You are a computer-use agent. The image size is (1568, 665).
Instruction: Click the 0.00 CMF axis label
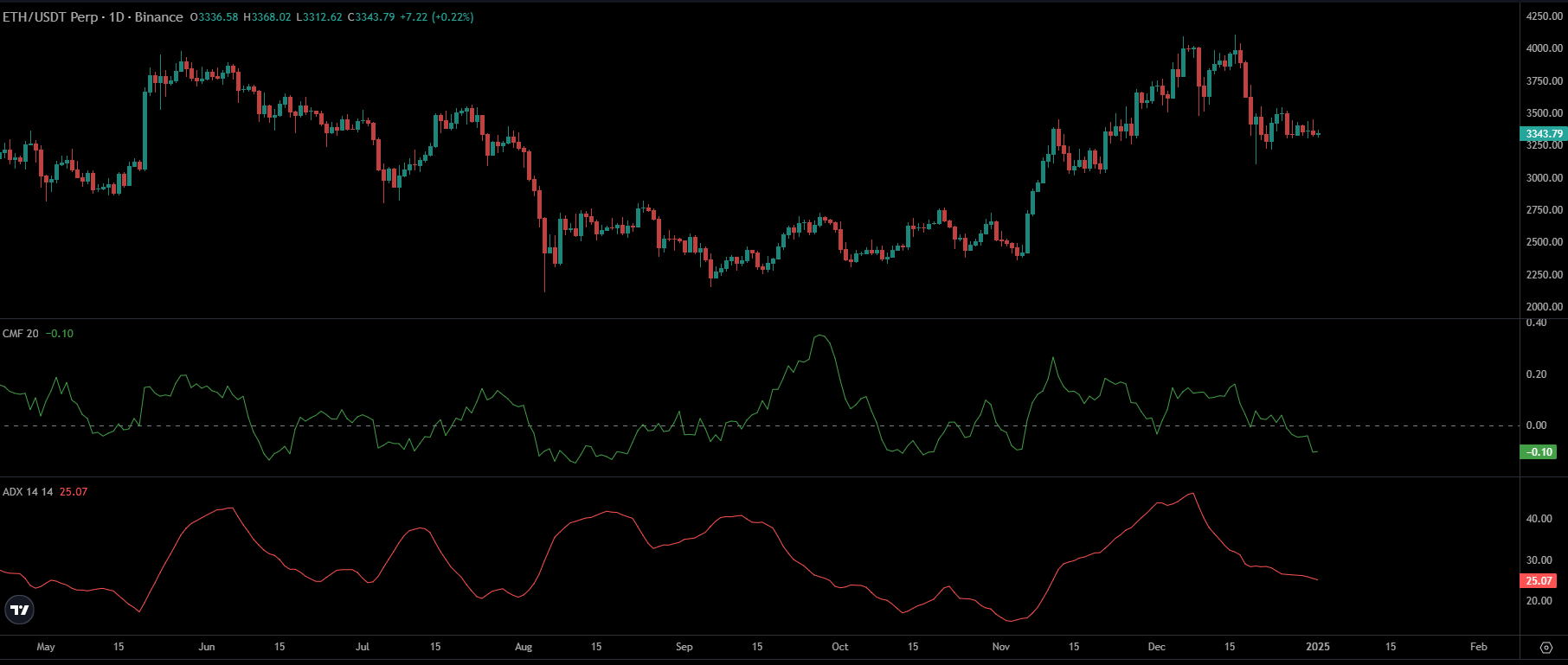1537,425
